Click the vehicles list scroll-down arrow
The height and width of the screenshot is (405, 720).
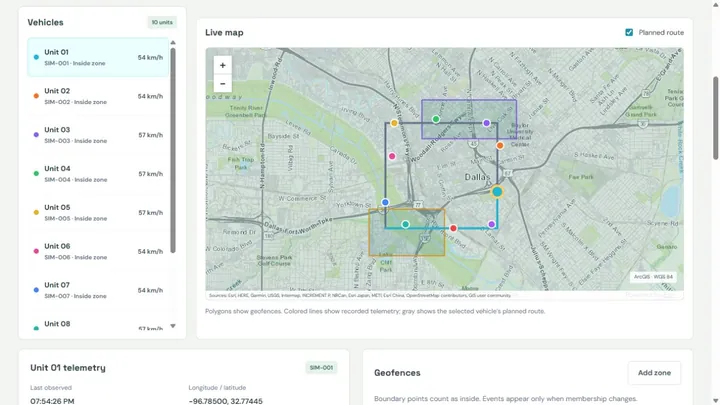point(173,326)
